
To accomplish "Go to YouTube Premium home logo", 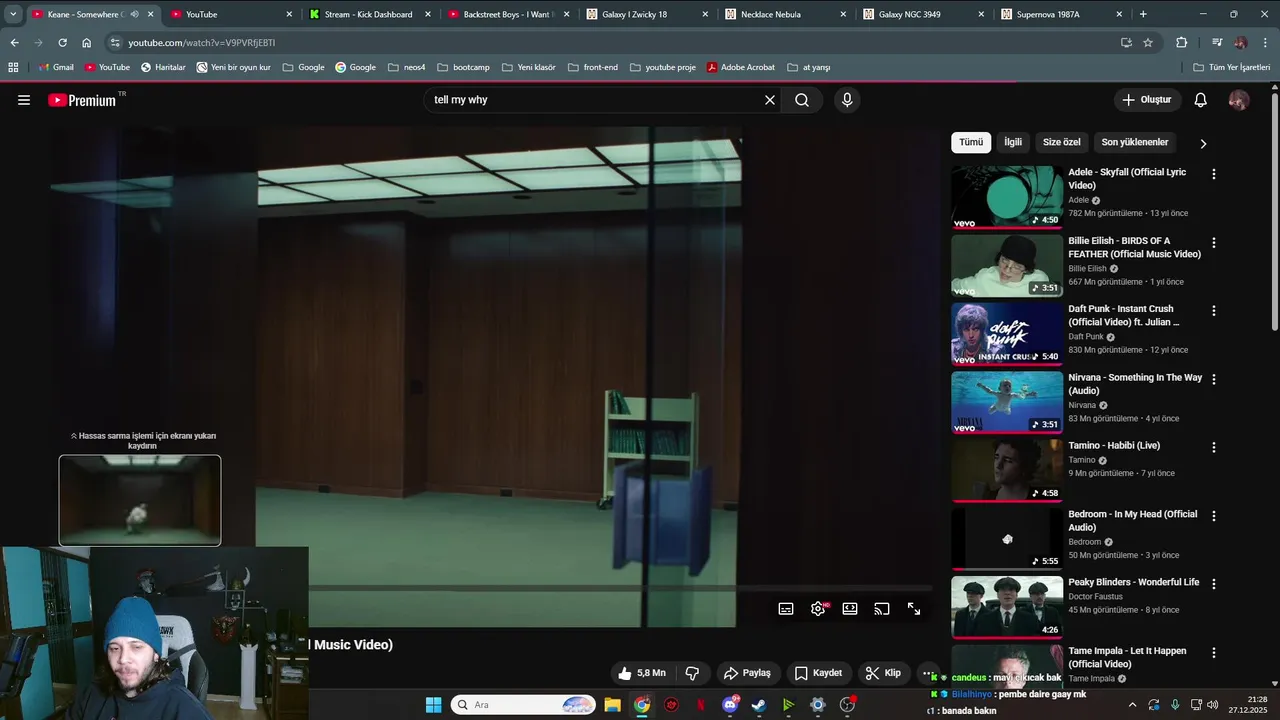I will 84,100.
